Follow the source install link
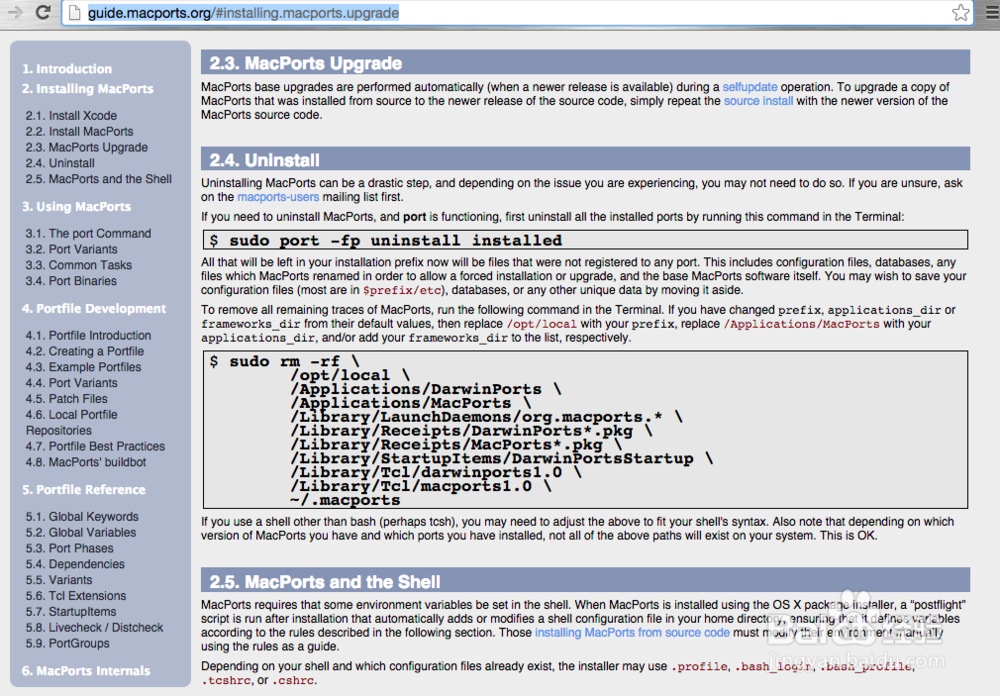This screenshot has width=1000, height=696. pos(758,101)
